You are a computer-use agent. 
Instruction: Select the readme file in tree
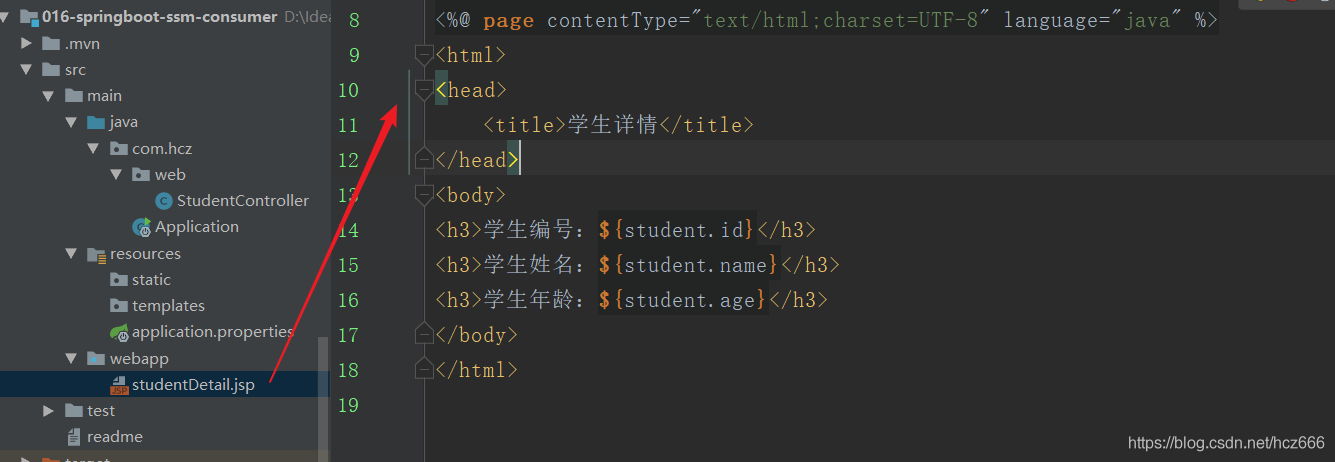[x=115, y=436]
